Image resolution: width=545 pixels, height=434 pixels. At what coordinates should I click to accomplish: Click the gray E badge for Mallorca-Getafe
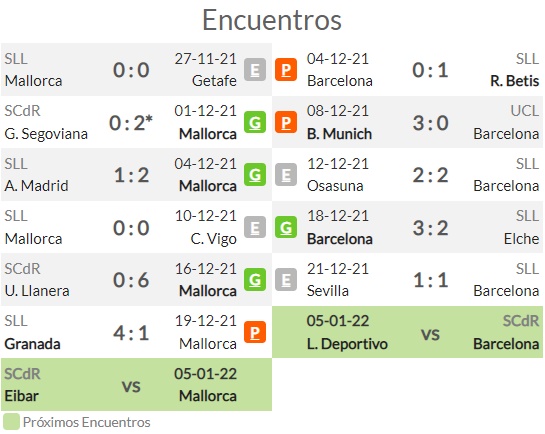click(255, 70)
